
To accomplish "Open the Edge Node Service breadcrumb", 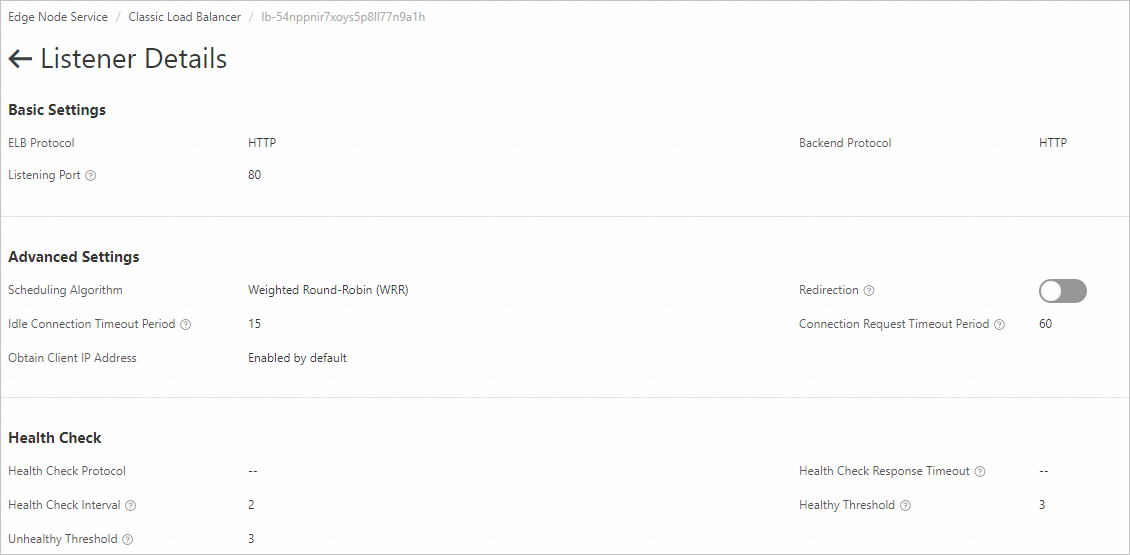I will coord(58,17).
